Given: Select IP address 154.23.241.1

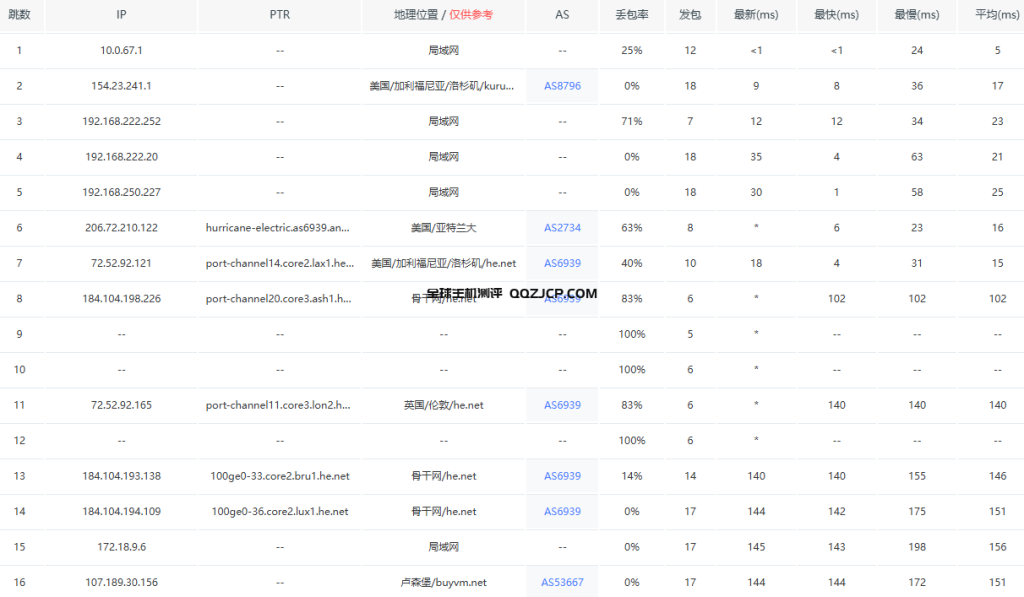Looking at the screenshot, I should click(120, 86).
